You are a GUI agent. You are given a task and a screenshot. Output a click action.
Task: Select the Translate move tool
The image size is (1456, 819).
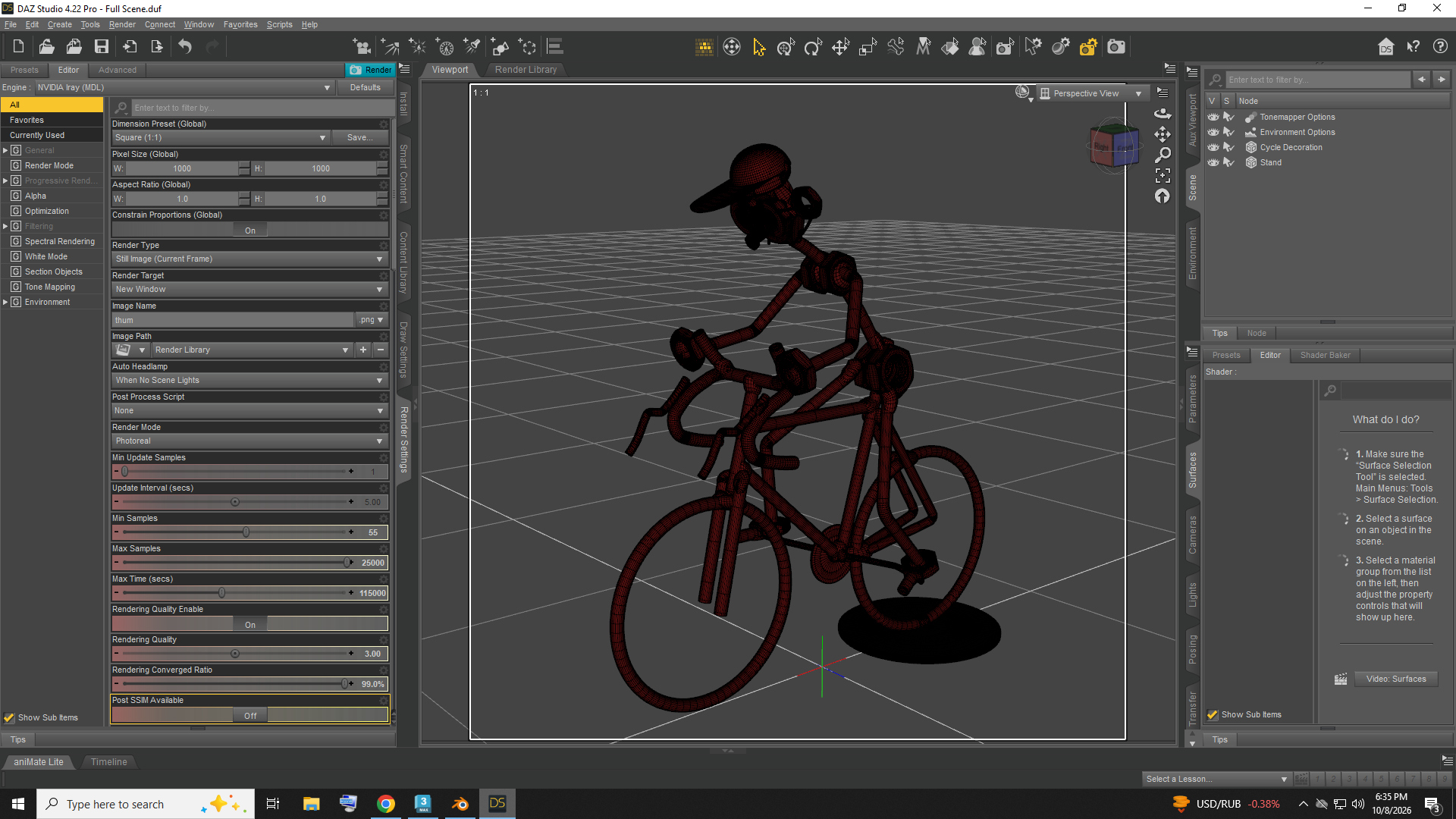(840, 47)
